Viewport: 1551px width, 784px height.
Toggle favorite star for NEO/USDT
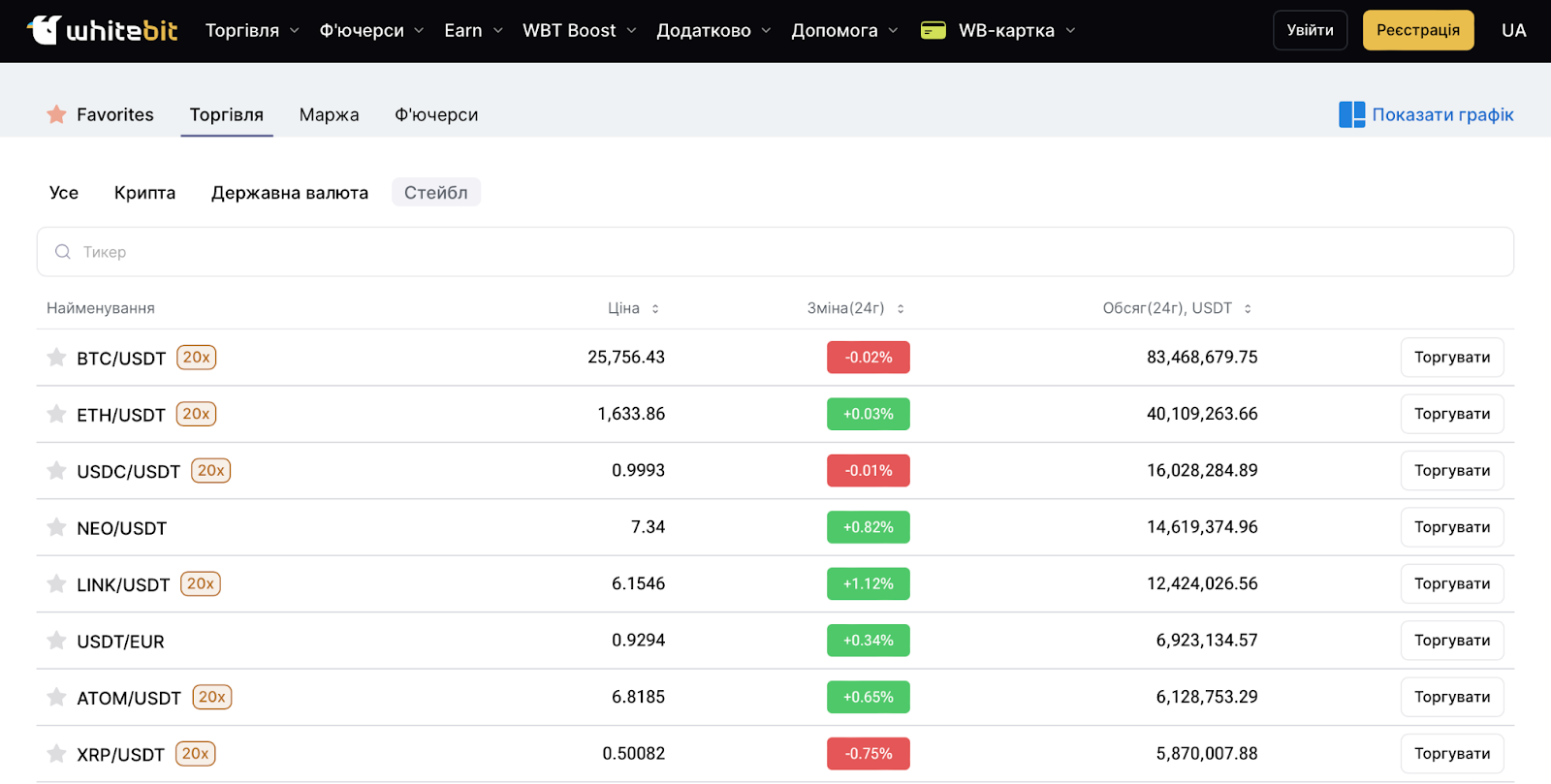[56, 527]
